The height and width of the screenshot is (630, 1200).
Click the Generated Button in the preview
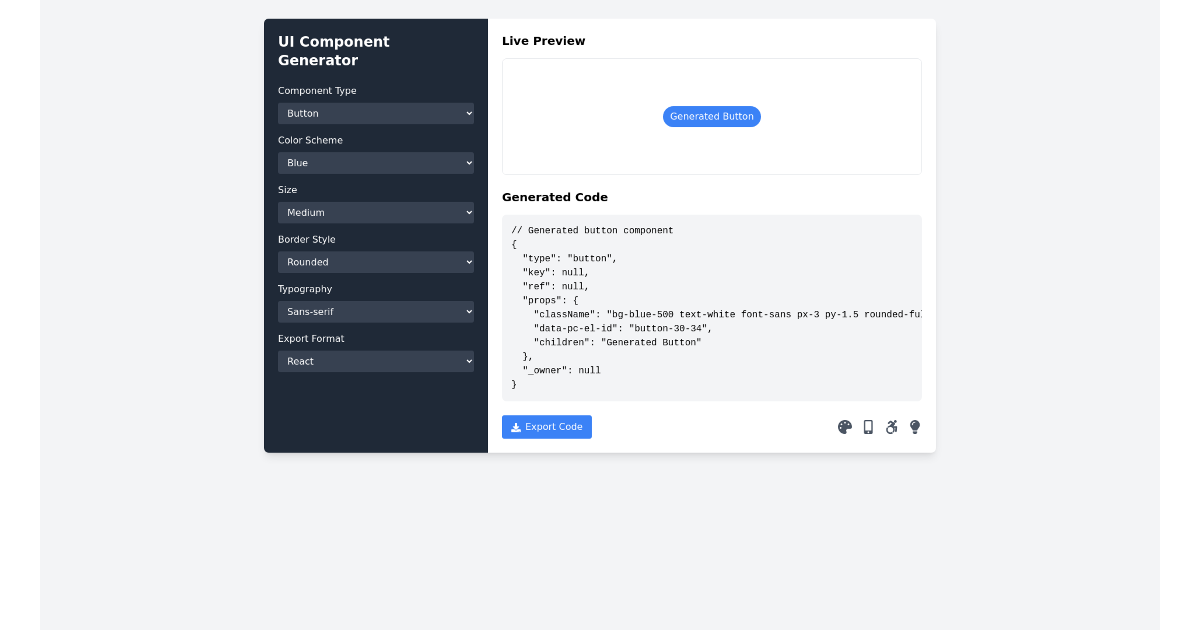(711, 116)
